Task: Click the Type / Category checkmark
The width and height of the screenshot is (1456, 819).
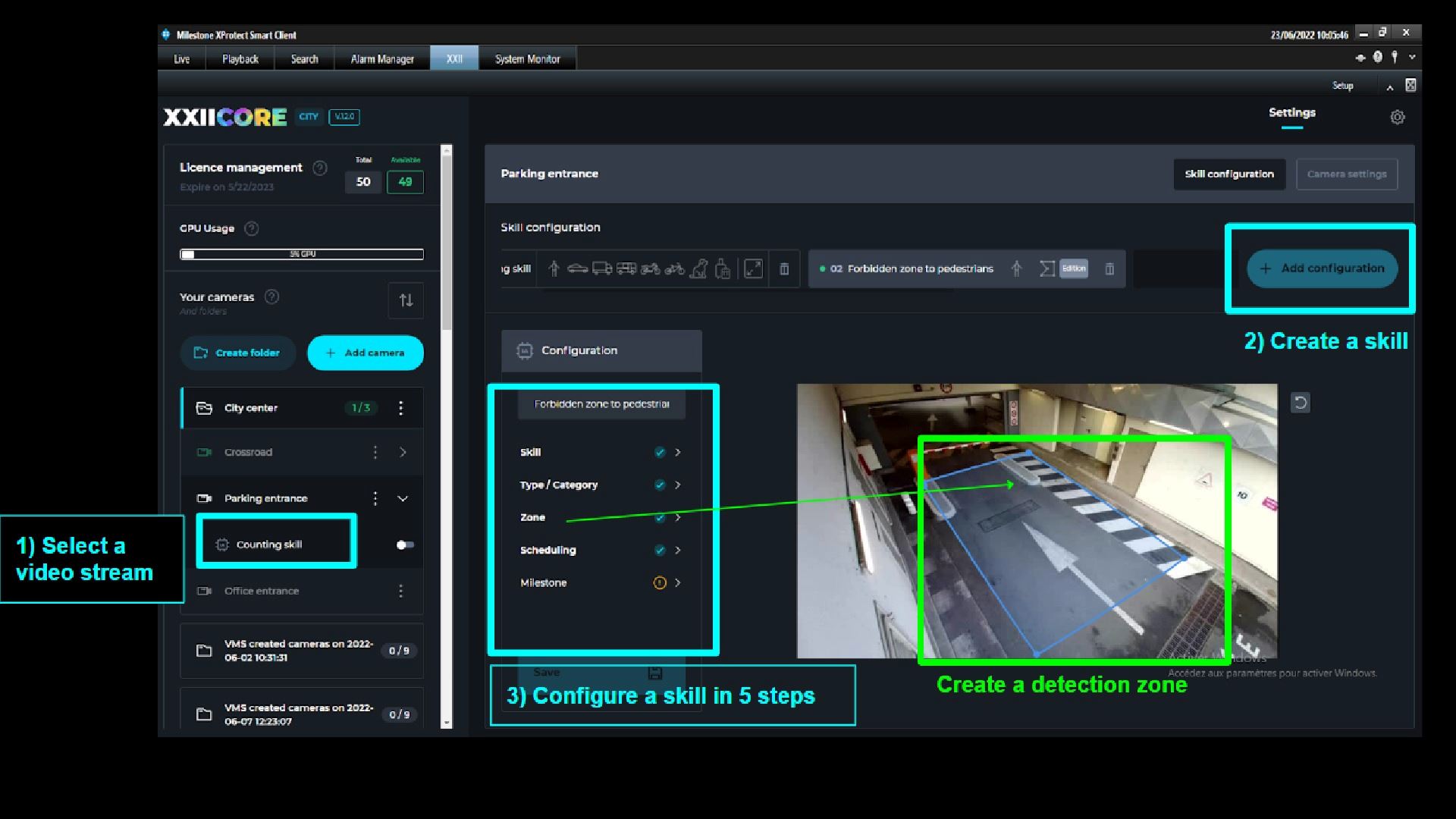Action: click(x=660, y=485)
